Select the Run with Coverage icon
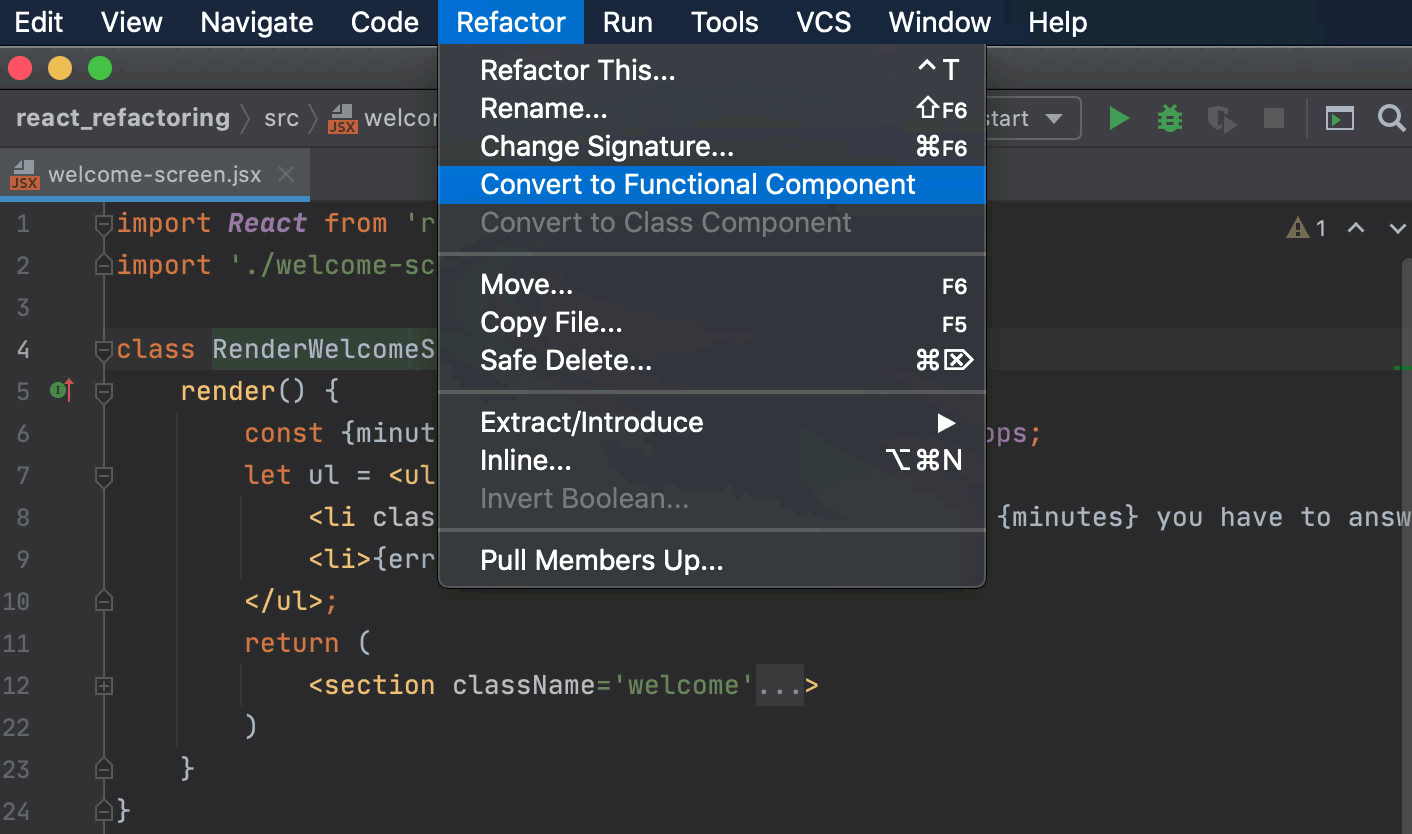 pos(1221,118)
